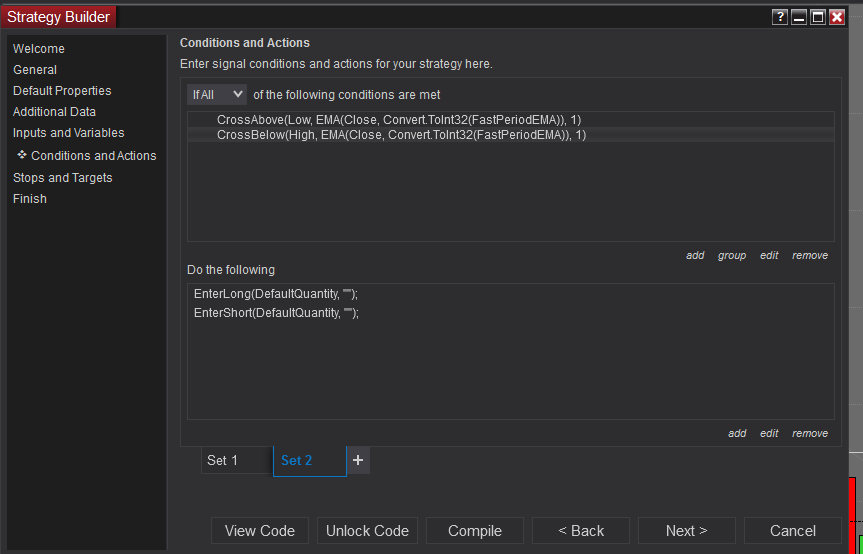Open the If All conditions dropdown
The width and height of the screenshot is (863, 554).
click(x=217, y=94)
